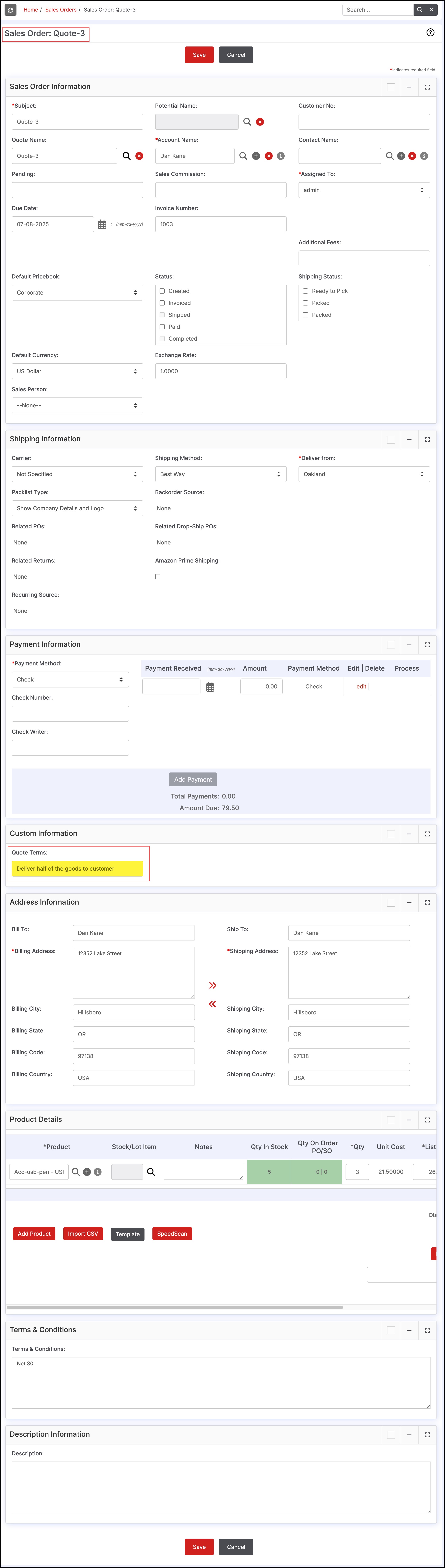Search contacts beside the Contact Name field
The image size is (445, 1568).
(x=390, y=156)
